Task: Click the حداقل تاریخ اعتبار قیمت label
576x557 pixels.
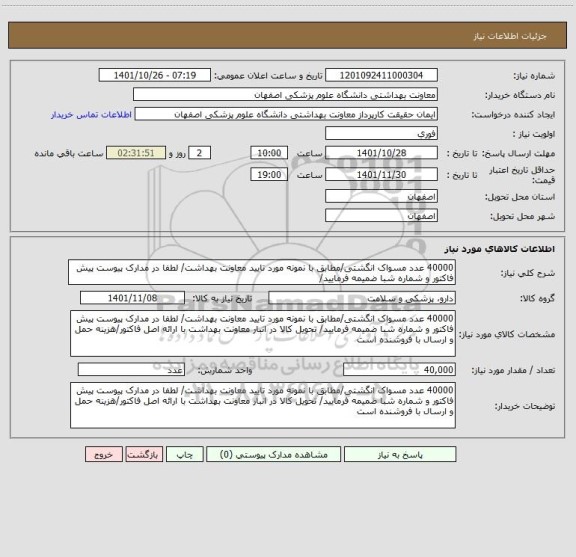Action: click(x=522, y=175)
